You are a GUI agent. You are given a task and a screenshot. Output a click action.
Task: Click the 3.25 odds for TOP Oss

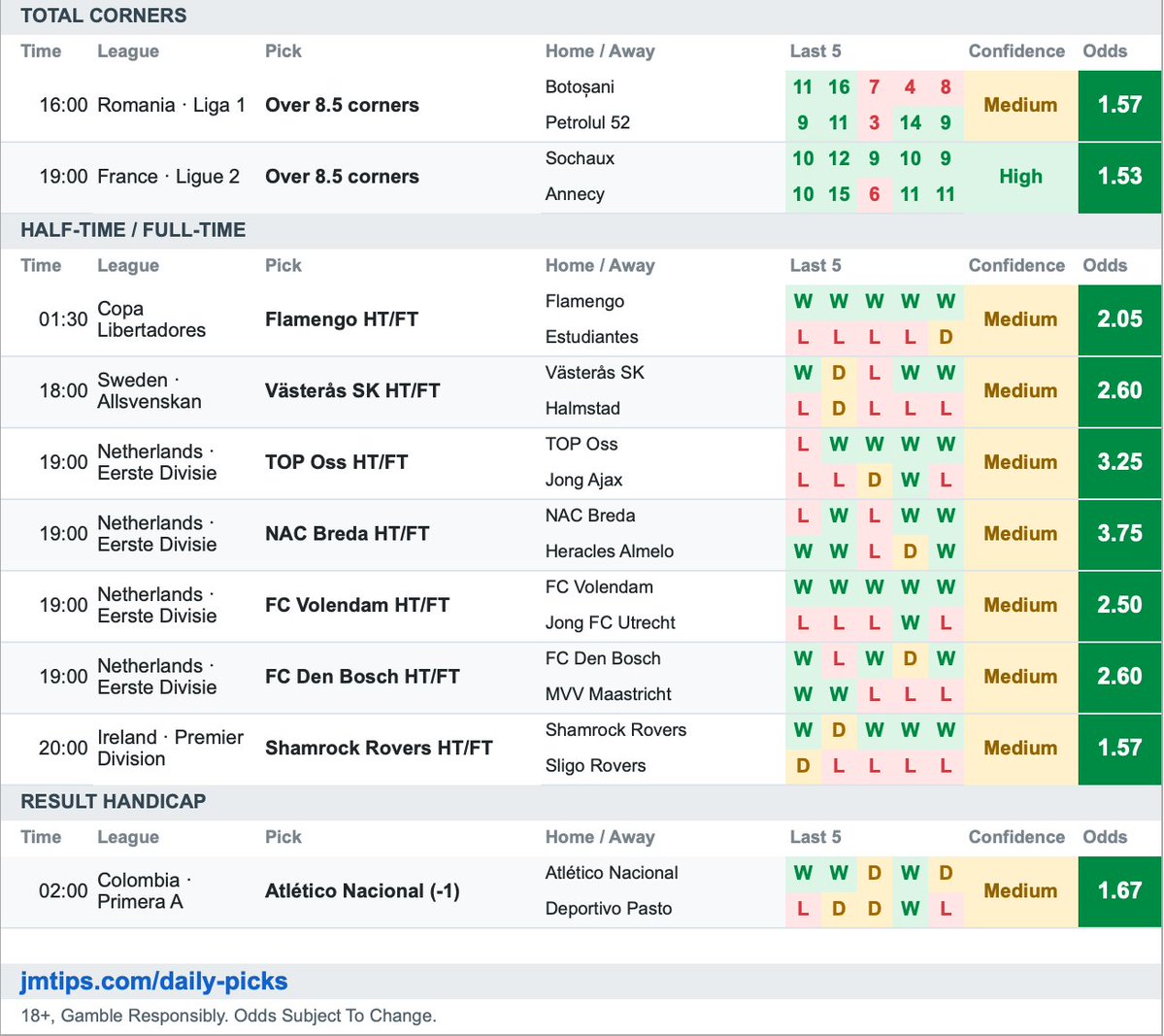(1119, 462)
